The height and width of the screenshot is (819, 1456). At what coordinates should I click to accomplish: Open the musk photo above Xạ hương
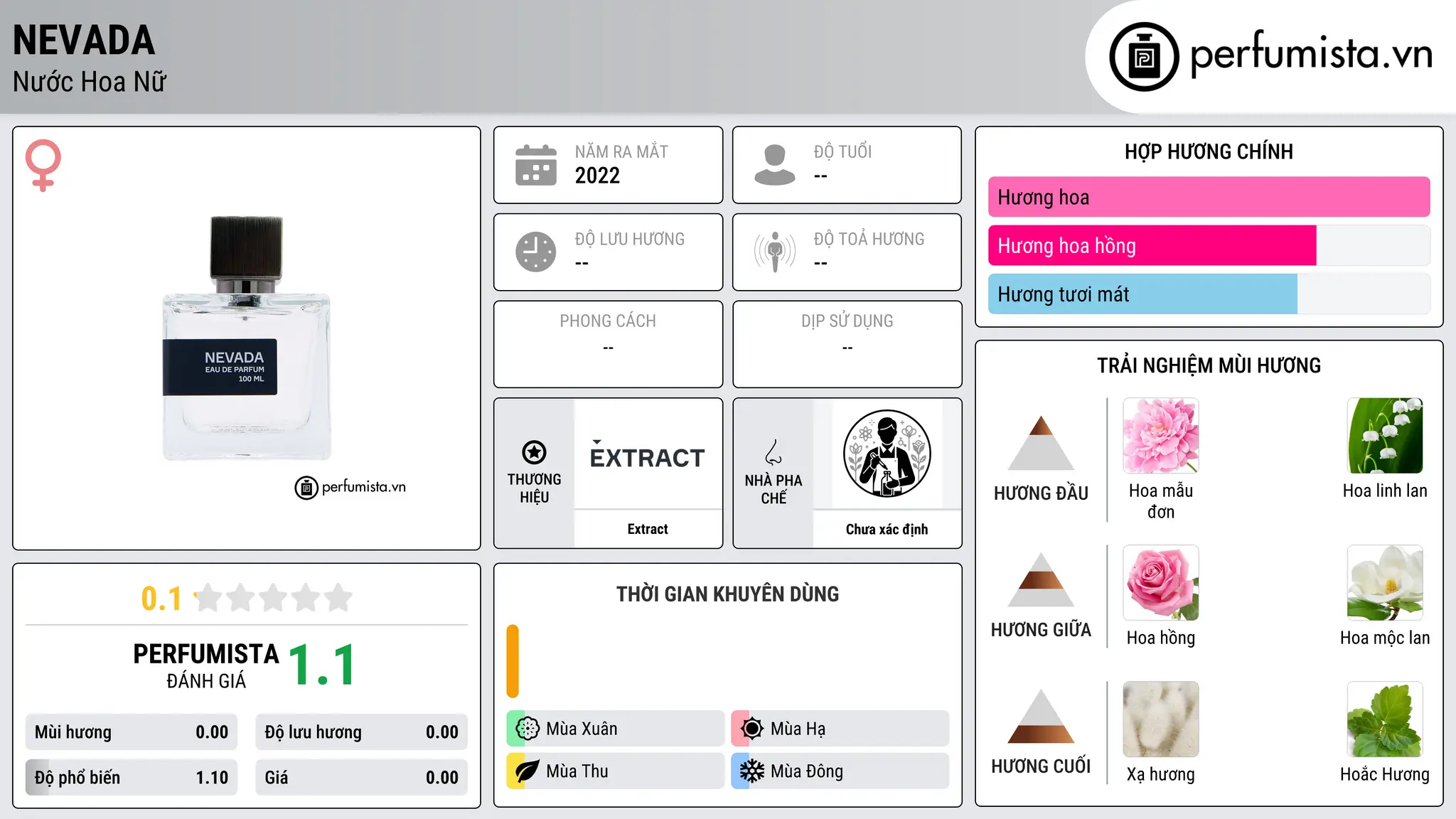click(1161, 719)
